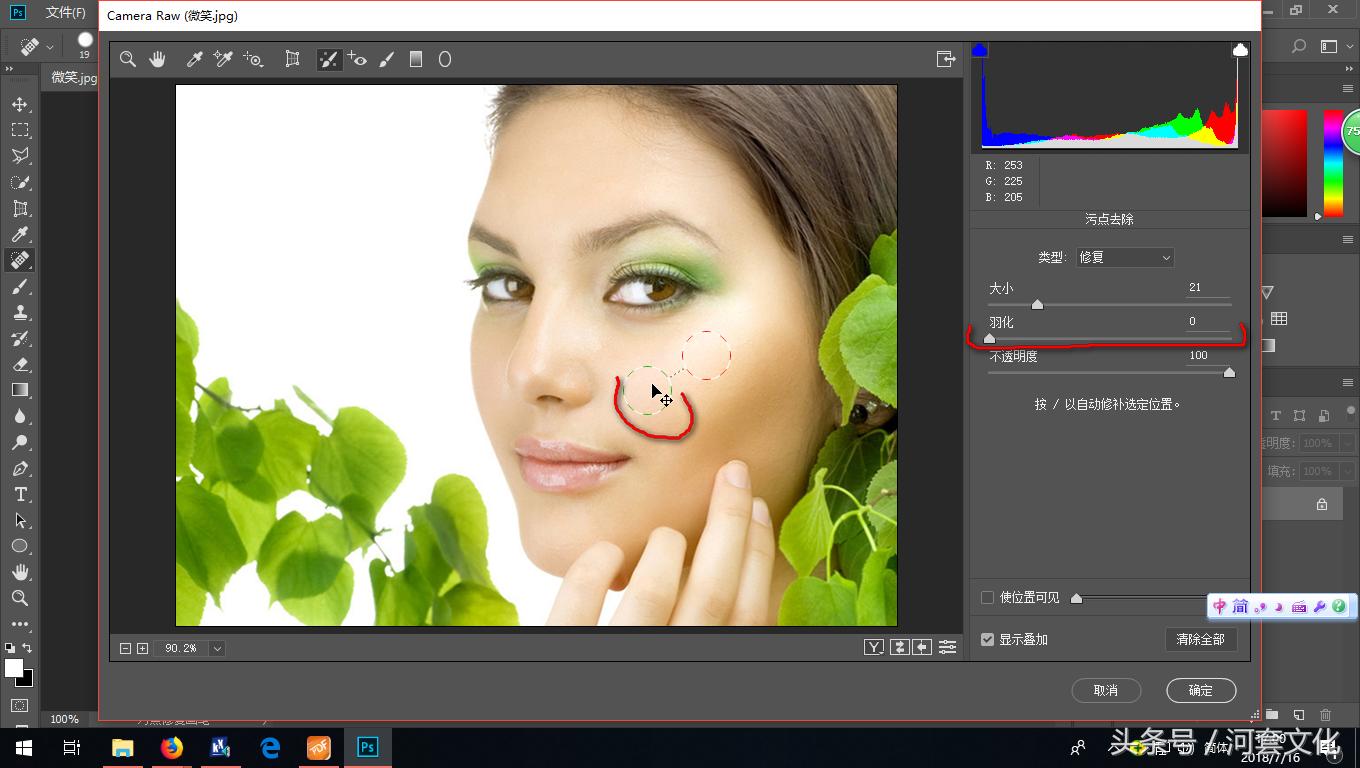Open the Graduated Filter tool

tap(416, 59)
